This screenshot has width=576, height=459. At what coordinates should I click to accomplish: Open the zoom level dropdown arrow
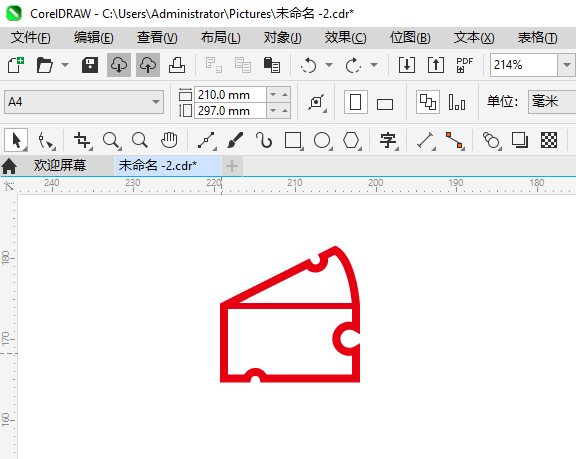566,65
